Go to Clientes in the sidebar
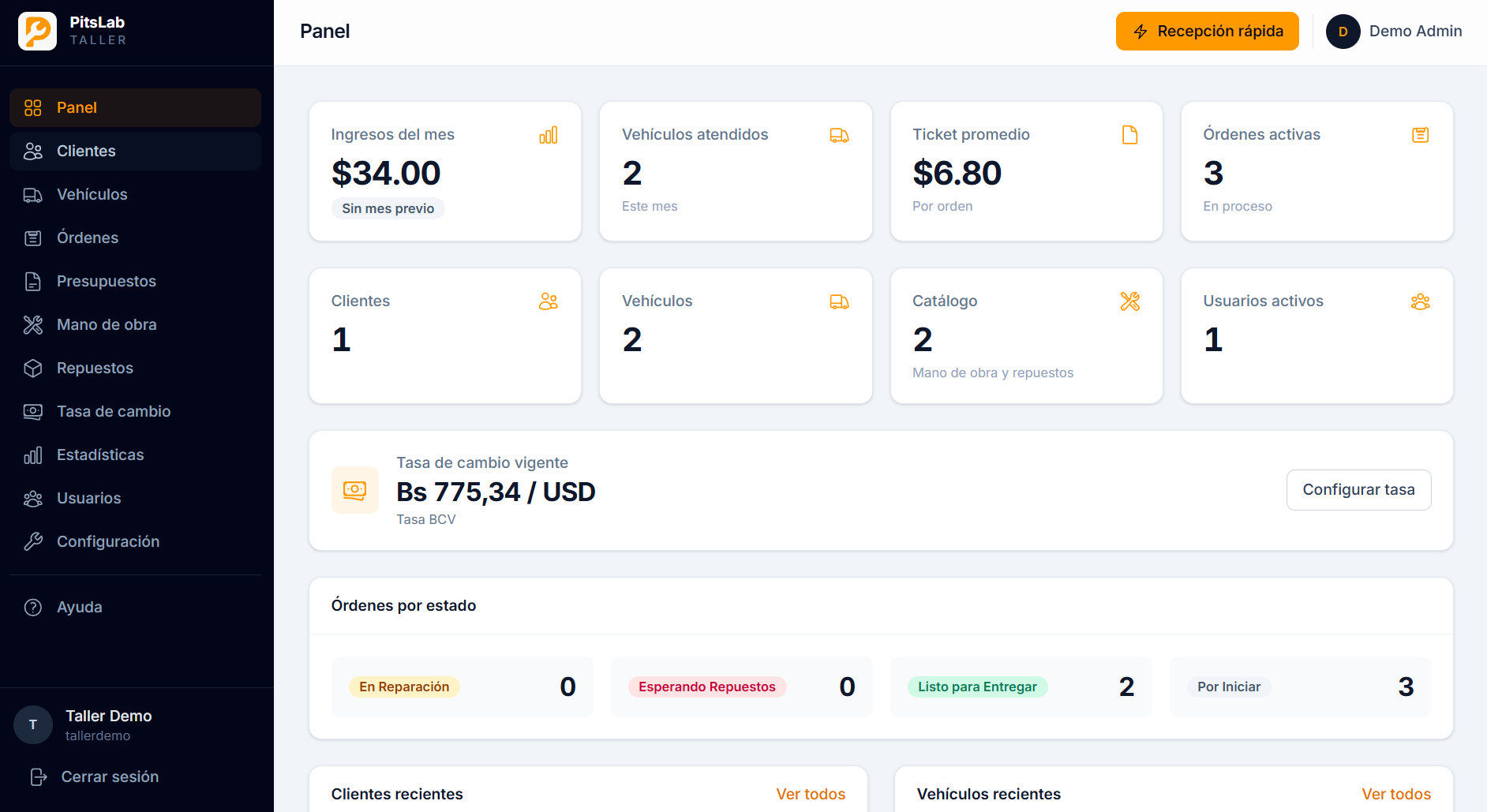 135,151
